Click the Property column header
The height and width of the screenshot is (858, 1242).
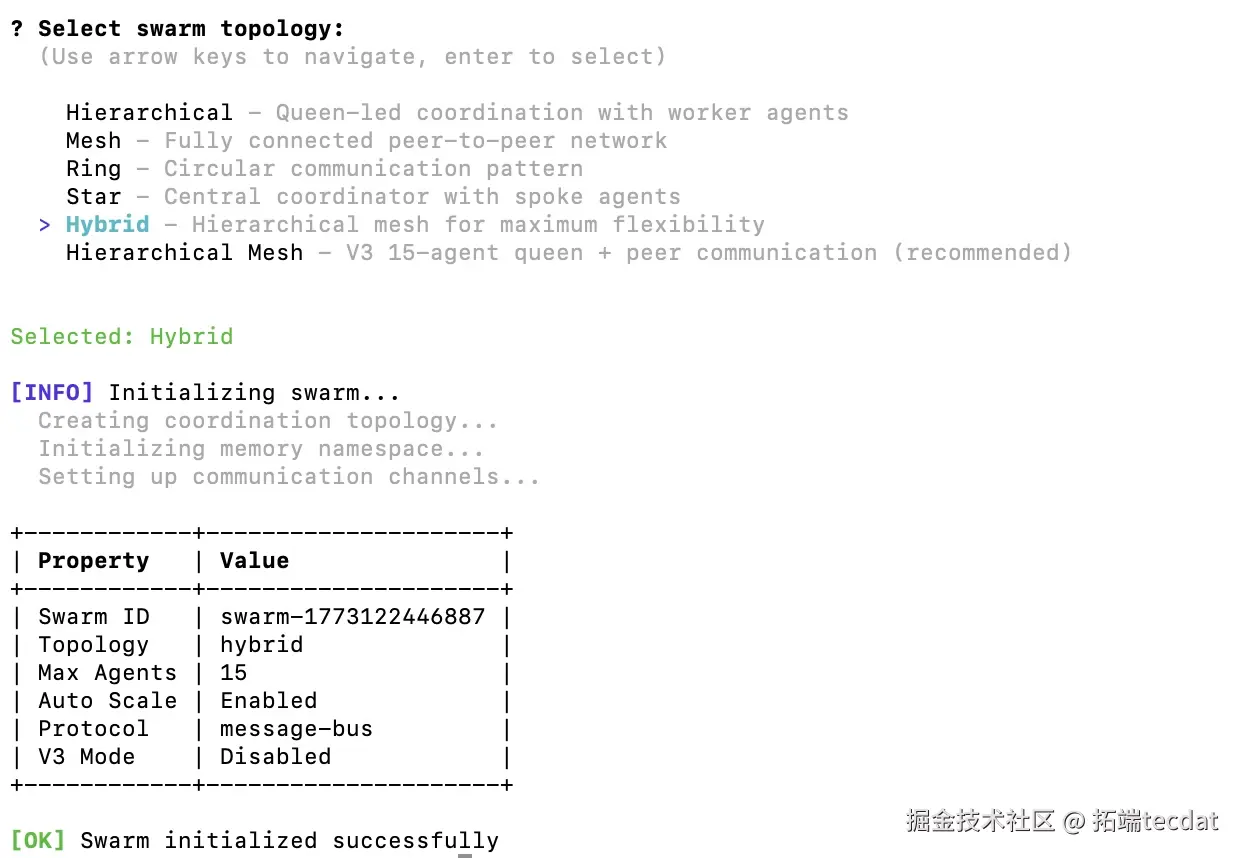coord(93,561)
